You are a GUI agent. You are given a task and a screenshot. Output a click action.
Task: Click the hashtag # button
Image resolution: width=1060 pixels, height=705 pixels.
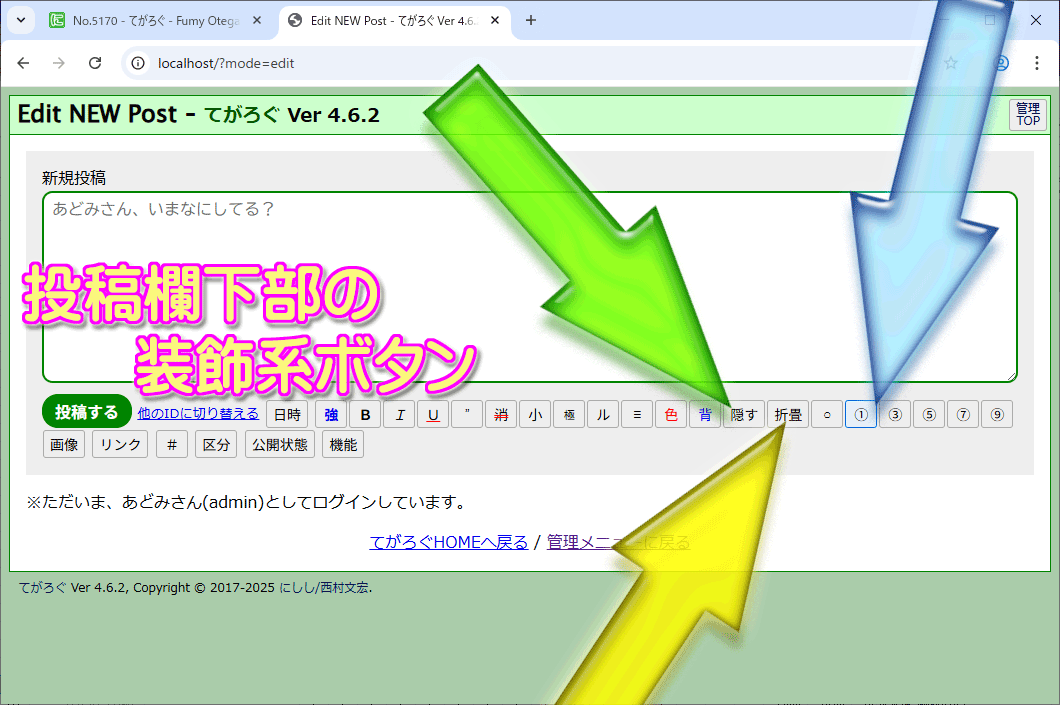tap(171, 445)
